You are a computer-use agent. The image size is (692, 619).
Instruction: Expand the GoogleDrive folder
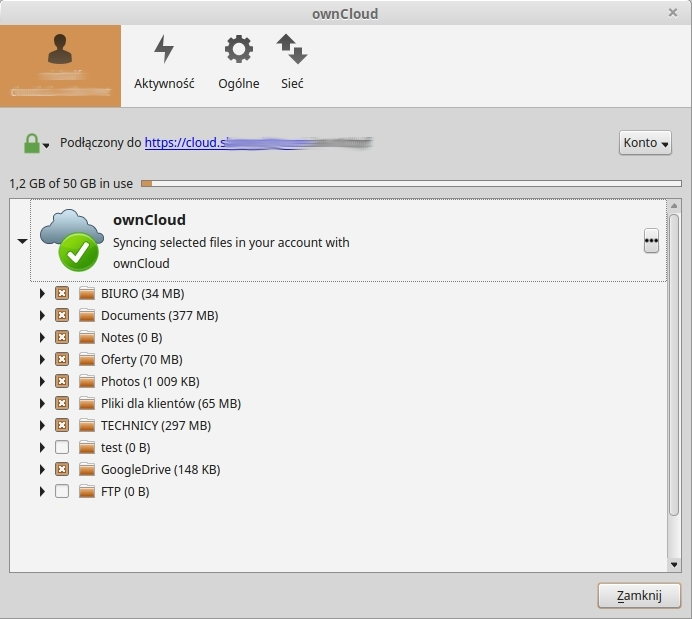42,469
